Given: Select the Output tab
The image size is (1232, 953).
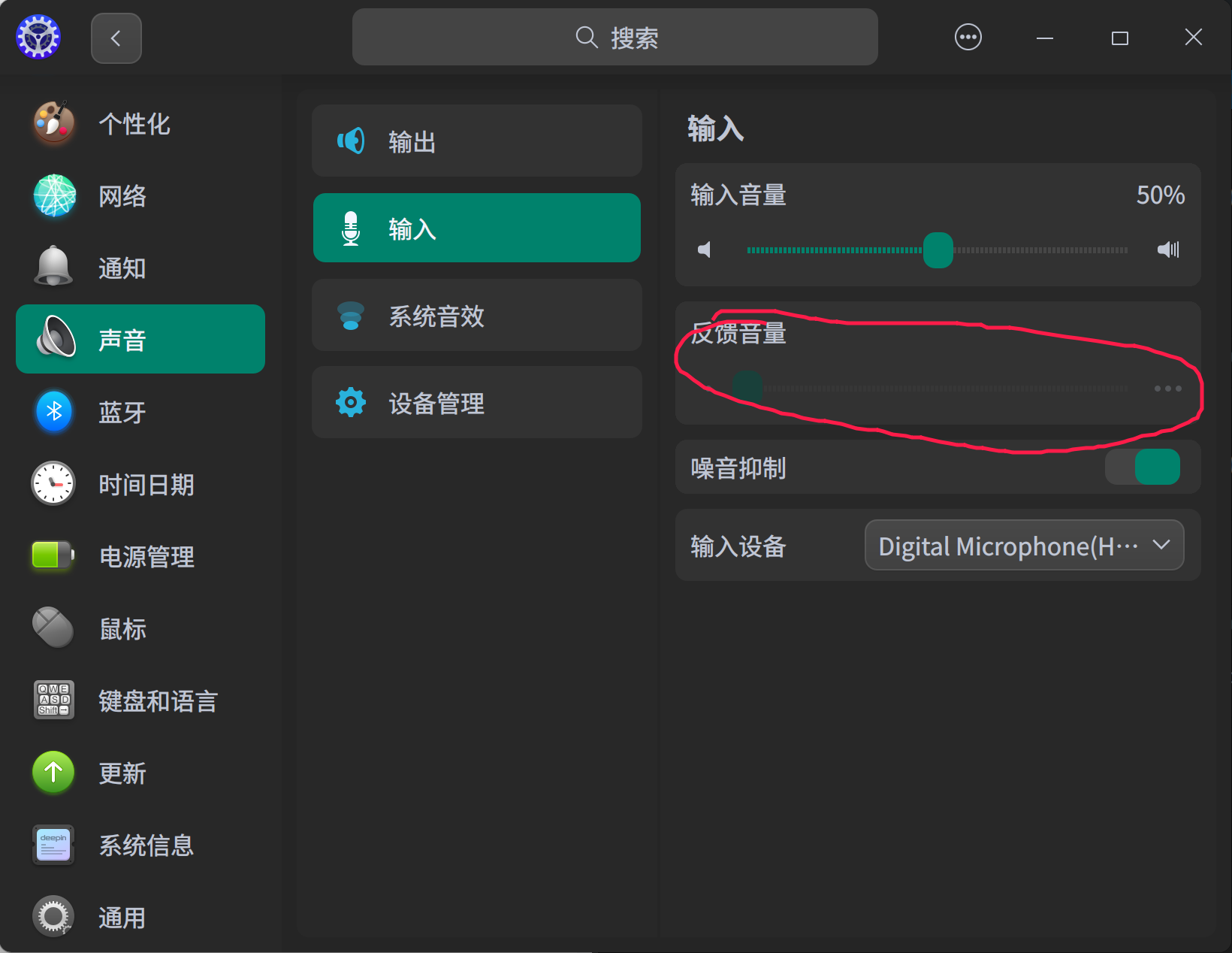Looking at the screenshot, I should pyautogui.click(x=476, y=141).
